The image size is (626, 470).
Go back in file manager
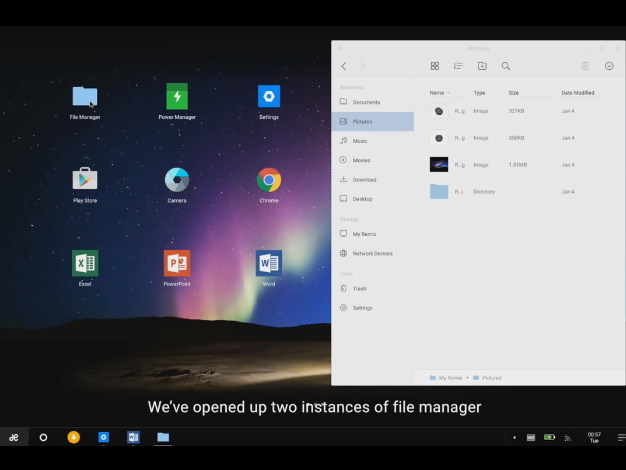click(344, 66)
